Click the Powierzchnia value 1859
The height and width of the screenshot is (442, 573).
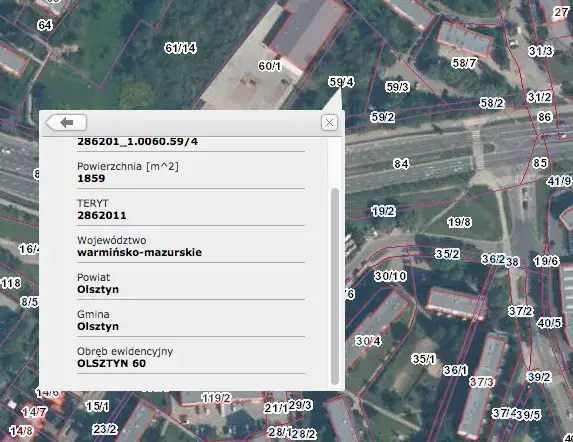pos(91,178)
